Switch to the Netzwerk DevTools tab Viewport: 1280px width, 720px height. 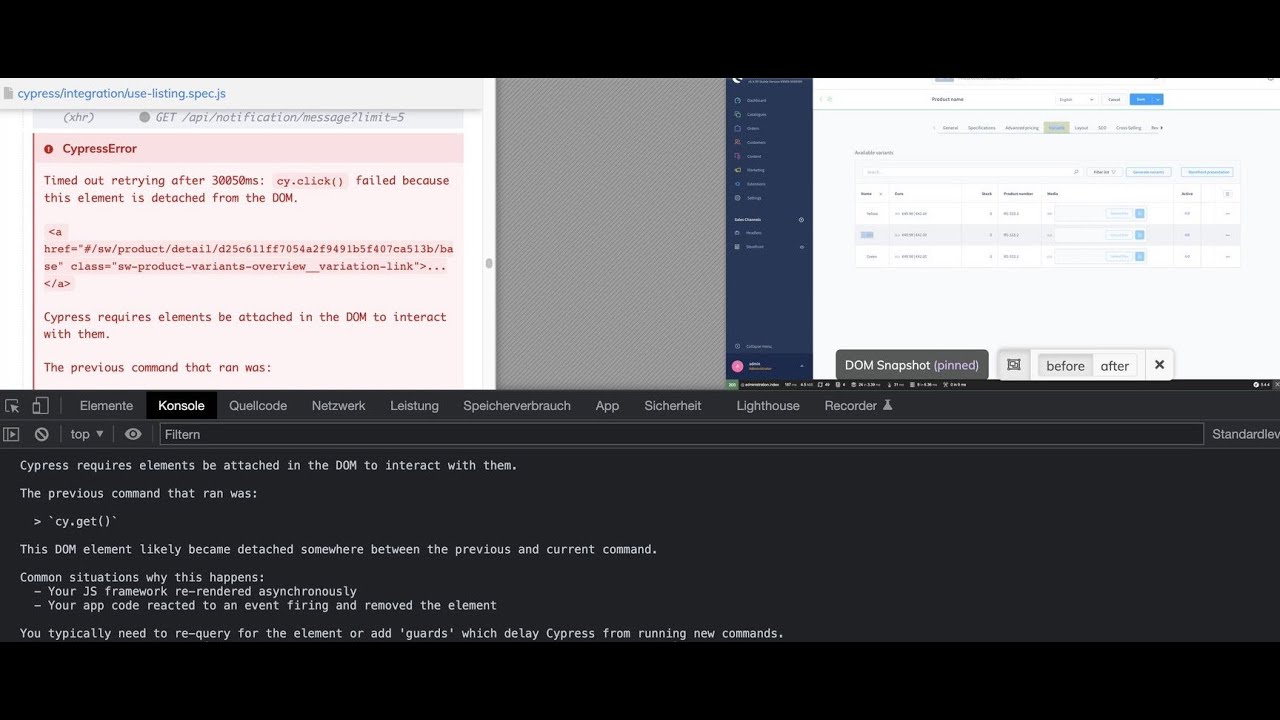(338, 406)
